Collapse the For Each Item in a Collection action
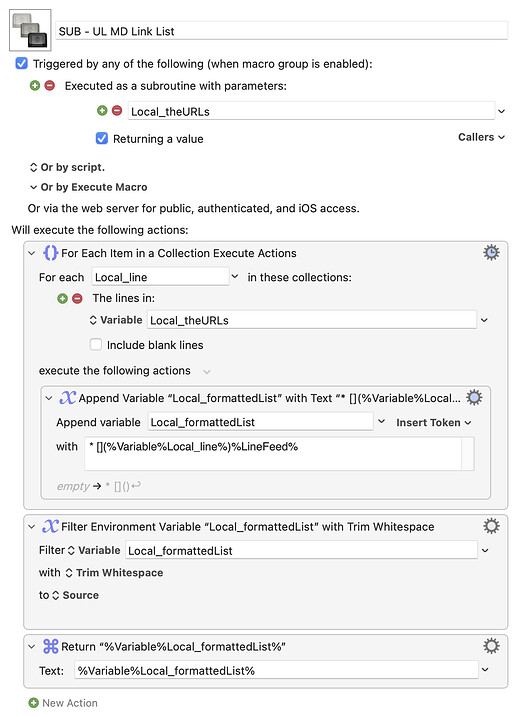This screenshot has width=517, height=717. point(32,253)
